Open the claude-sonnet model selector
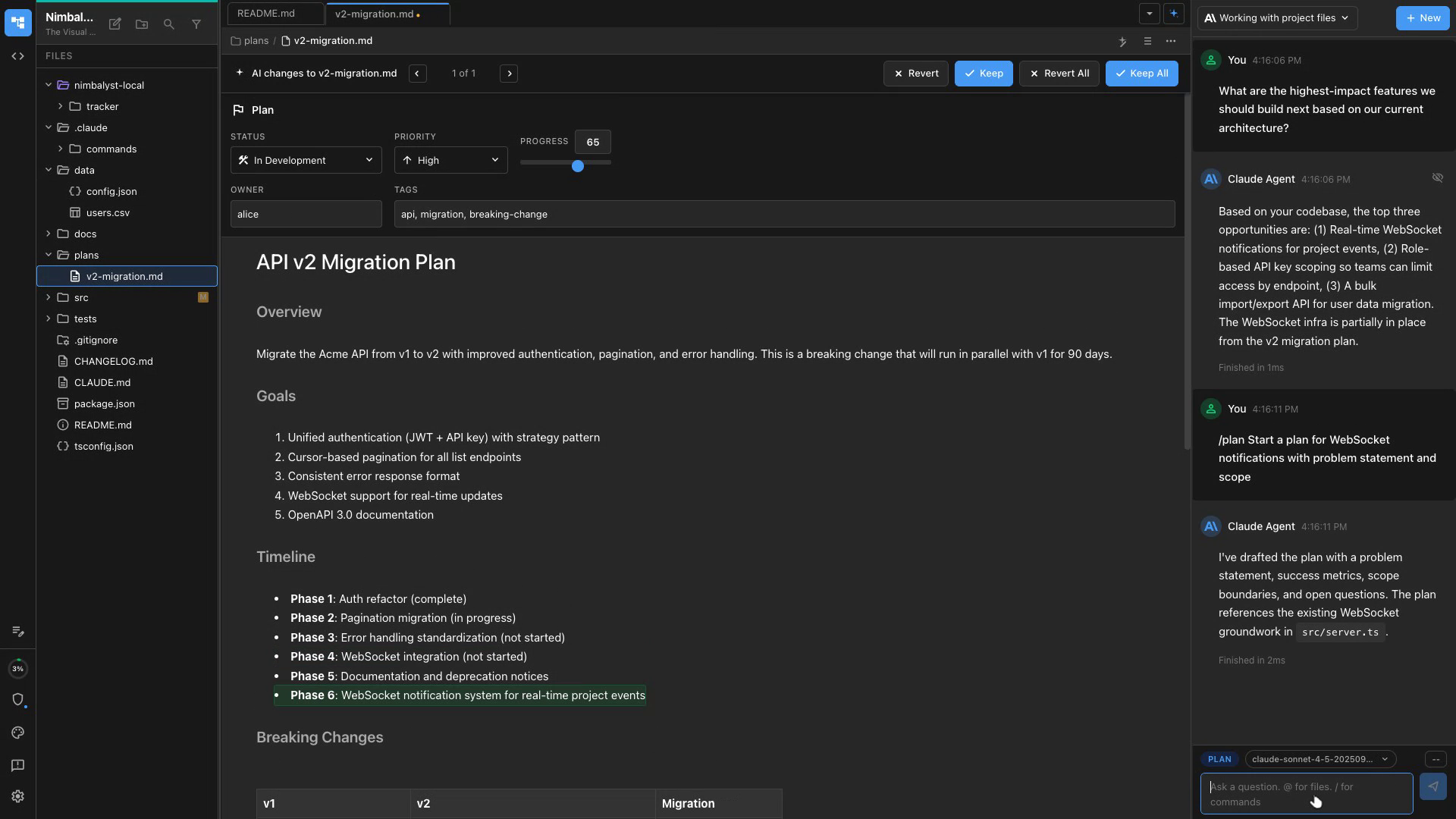The height and width of the screenshot is (819, 1456). point(1319,759)
